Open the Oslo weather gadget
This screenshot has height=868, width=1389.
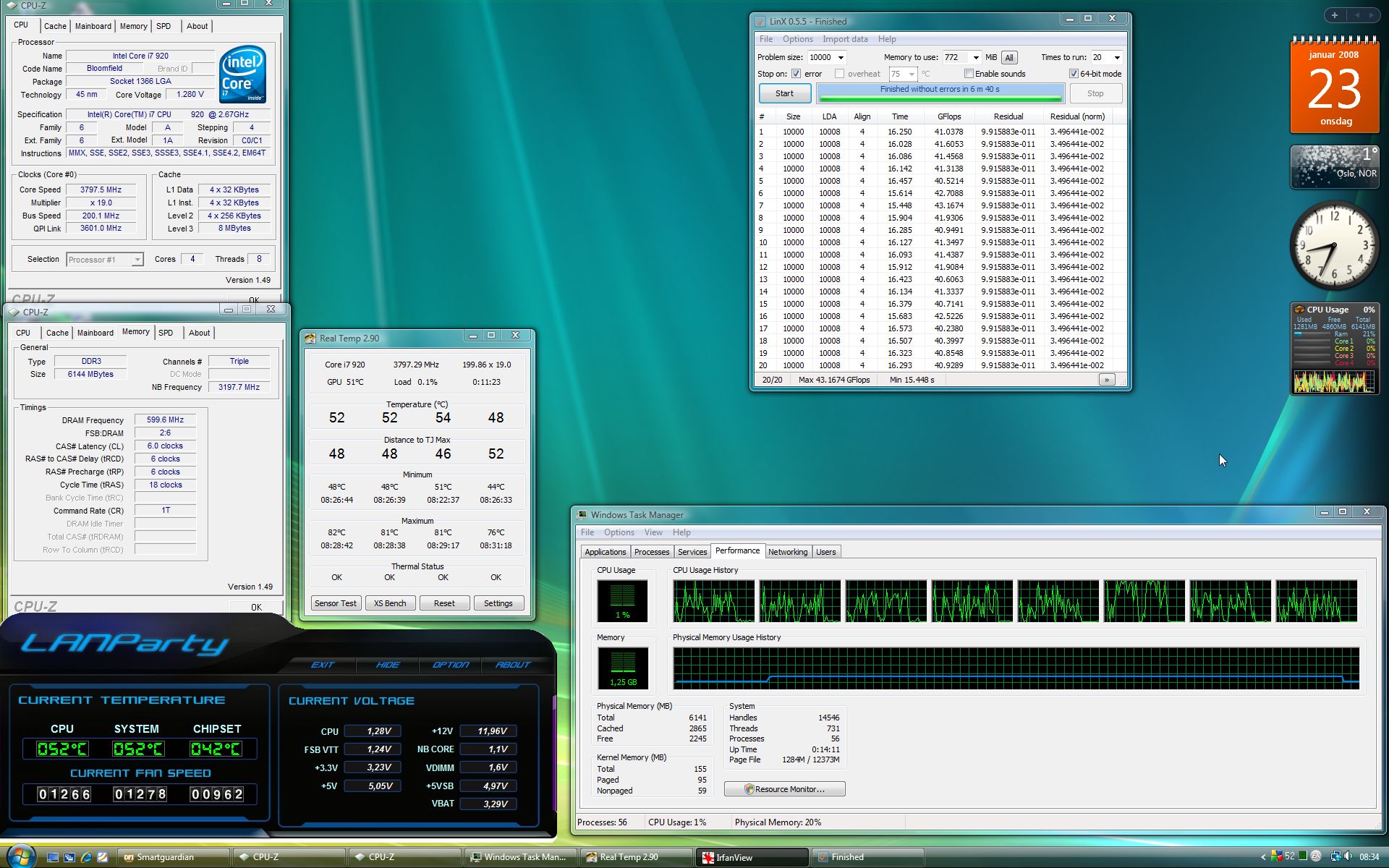click(x=1334, y=166)
